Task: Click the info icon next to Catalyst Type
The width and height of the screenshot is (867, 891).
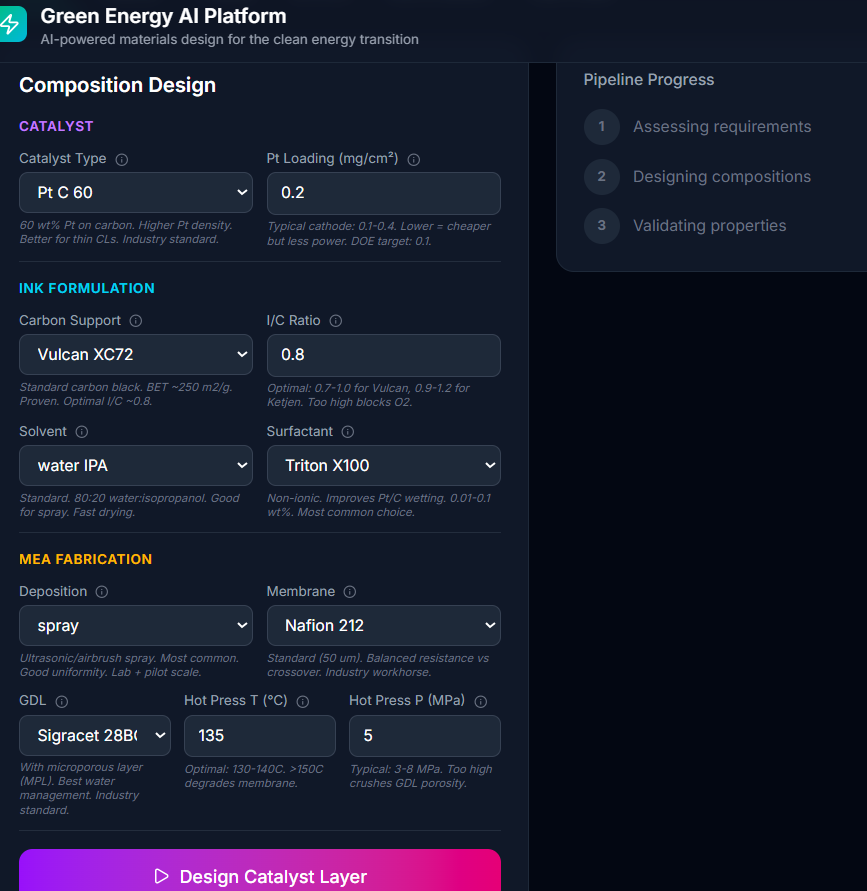Action: click(x=122, y=160)
